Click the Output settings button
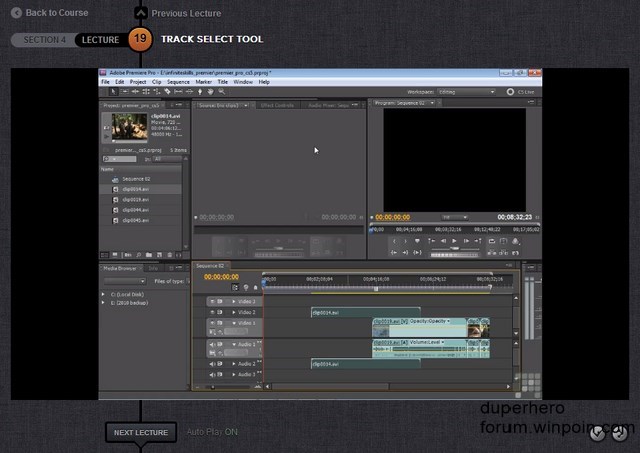Image resolution: width=640 pixels, height=453 pixels. click(x=516, y=241)
